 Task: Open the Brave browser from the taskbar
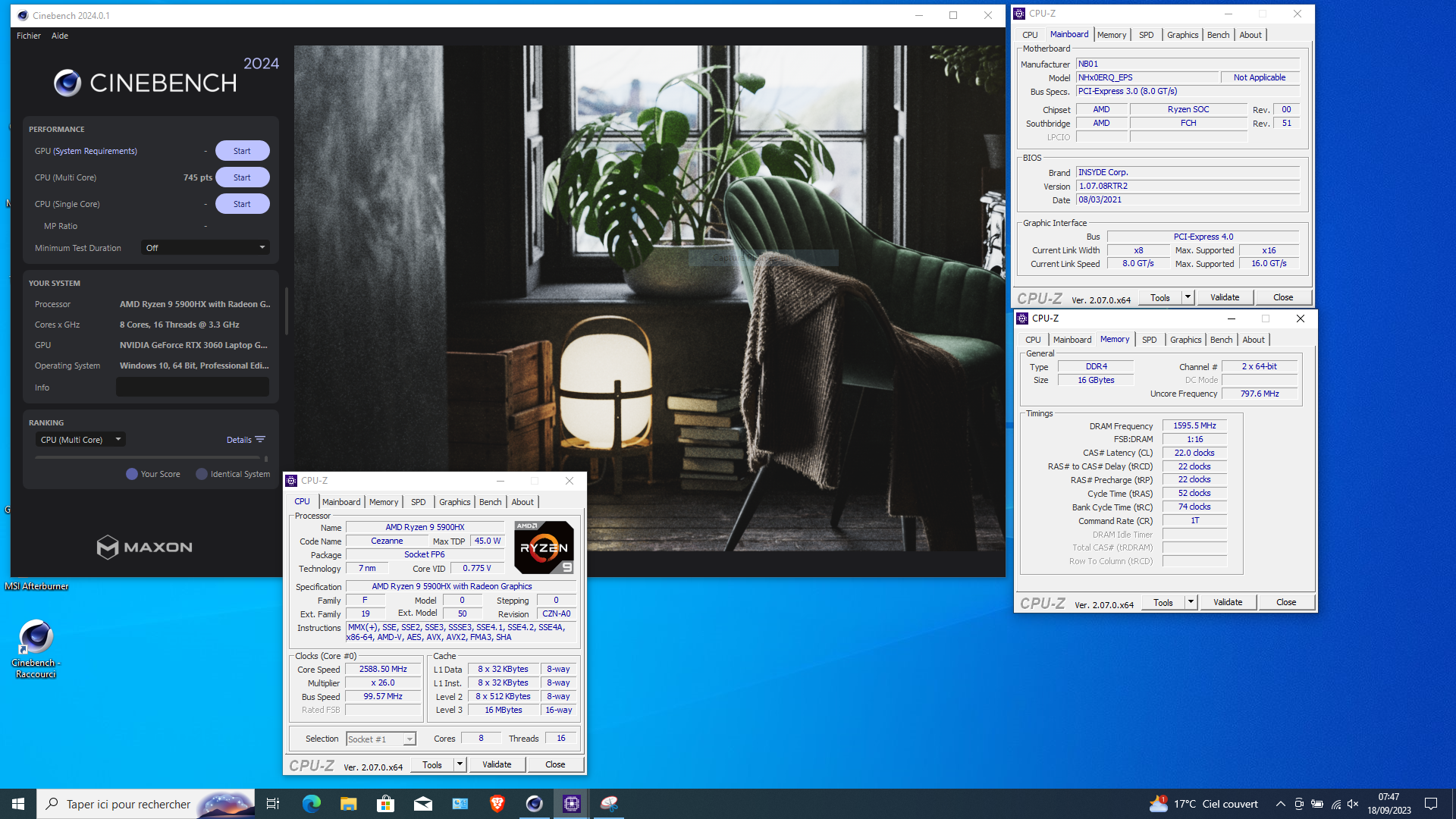coord(497,804)
